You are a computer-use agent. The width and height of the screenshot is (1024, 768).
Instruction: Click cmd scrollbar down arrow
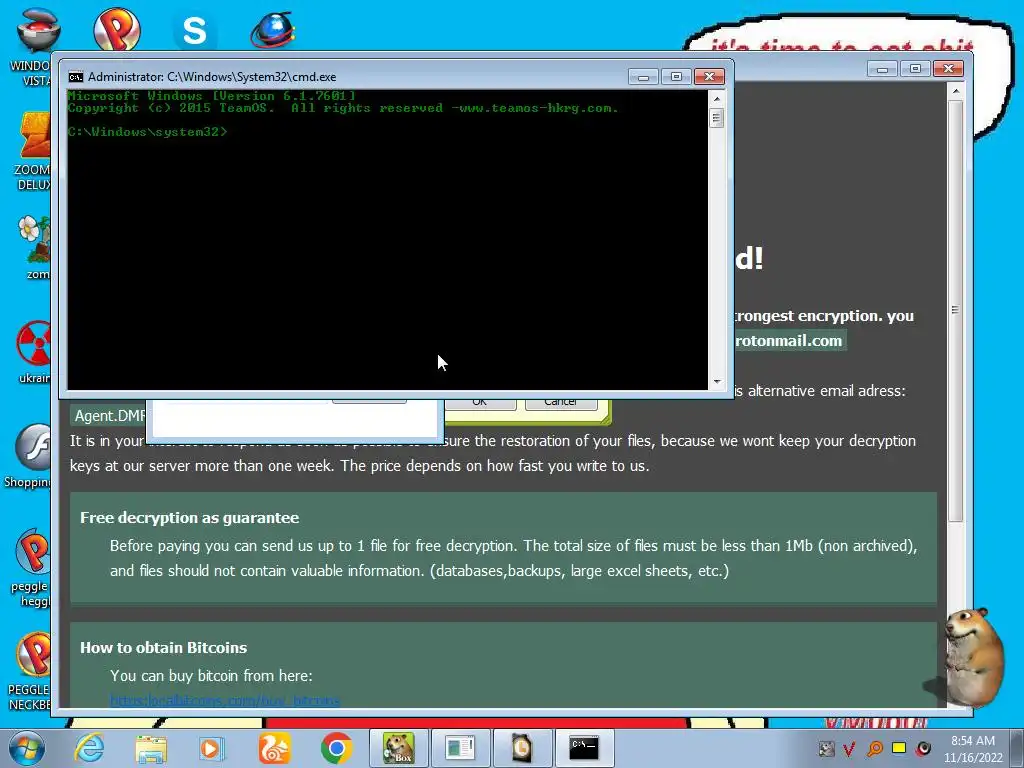click(717, 381)
